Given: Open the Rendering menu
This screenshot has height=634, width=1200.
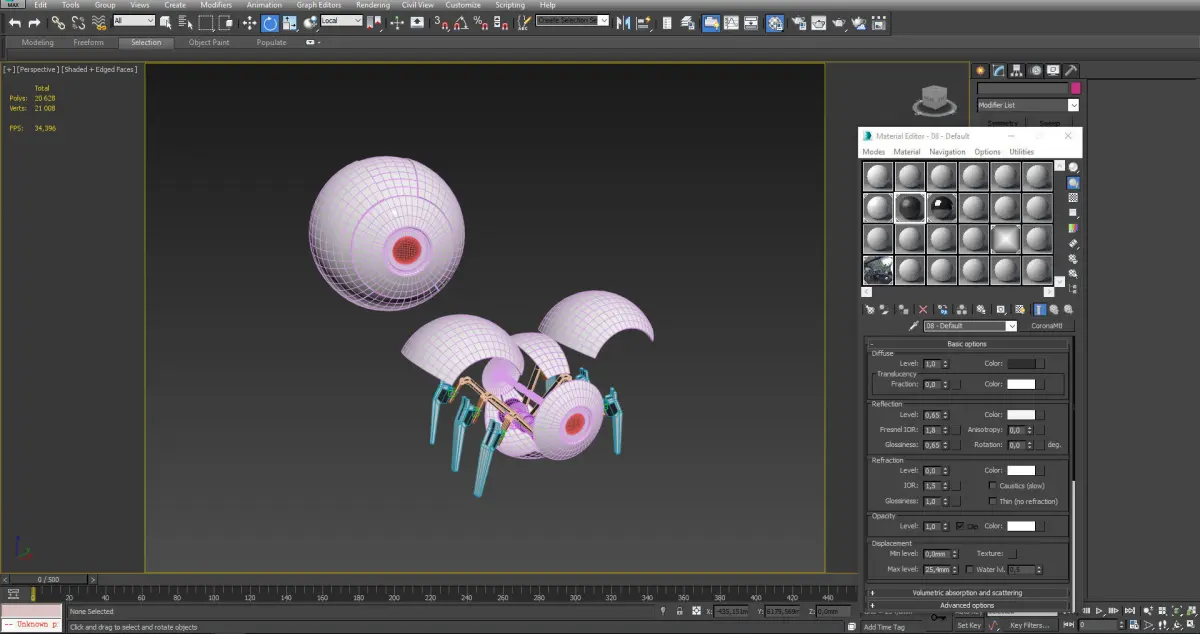Looking at the screenshot, I should (x=372, y=5).
